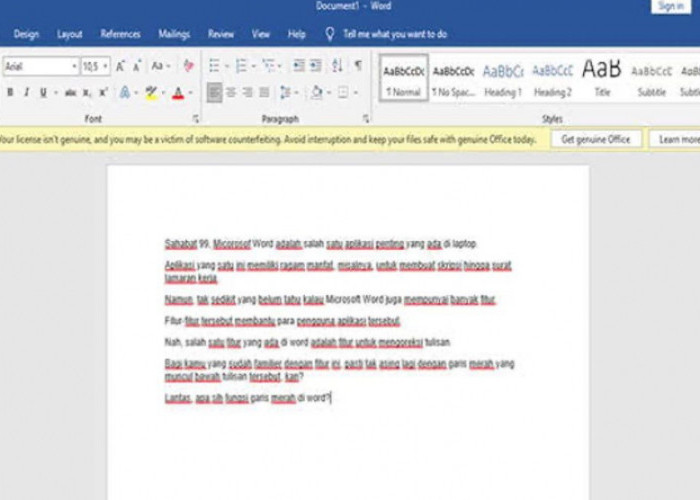Open the Layout tab

[x=70, y=34]
